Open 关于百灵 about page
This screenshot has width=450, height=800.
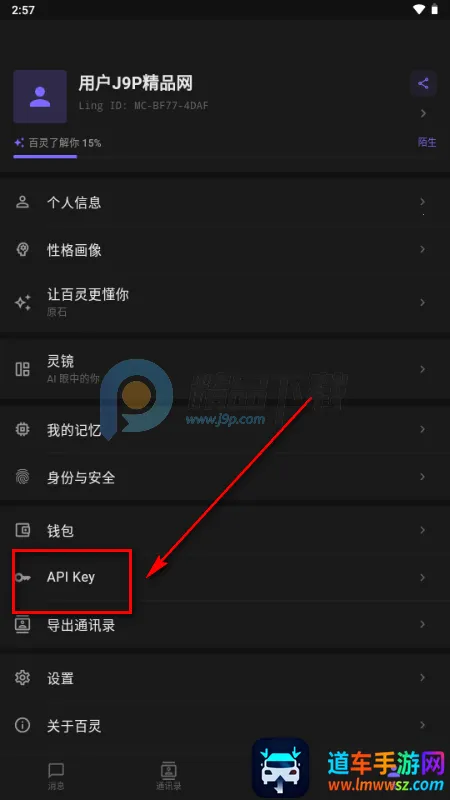(x=225, y=726)
